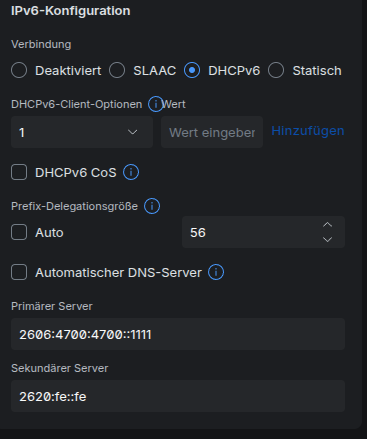Select the Deaktiviert radio button
The width and height of the screenshot is (367, 439).
(19, 70)
